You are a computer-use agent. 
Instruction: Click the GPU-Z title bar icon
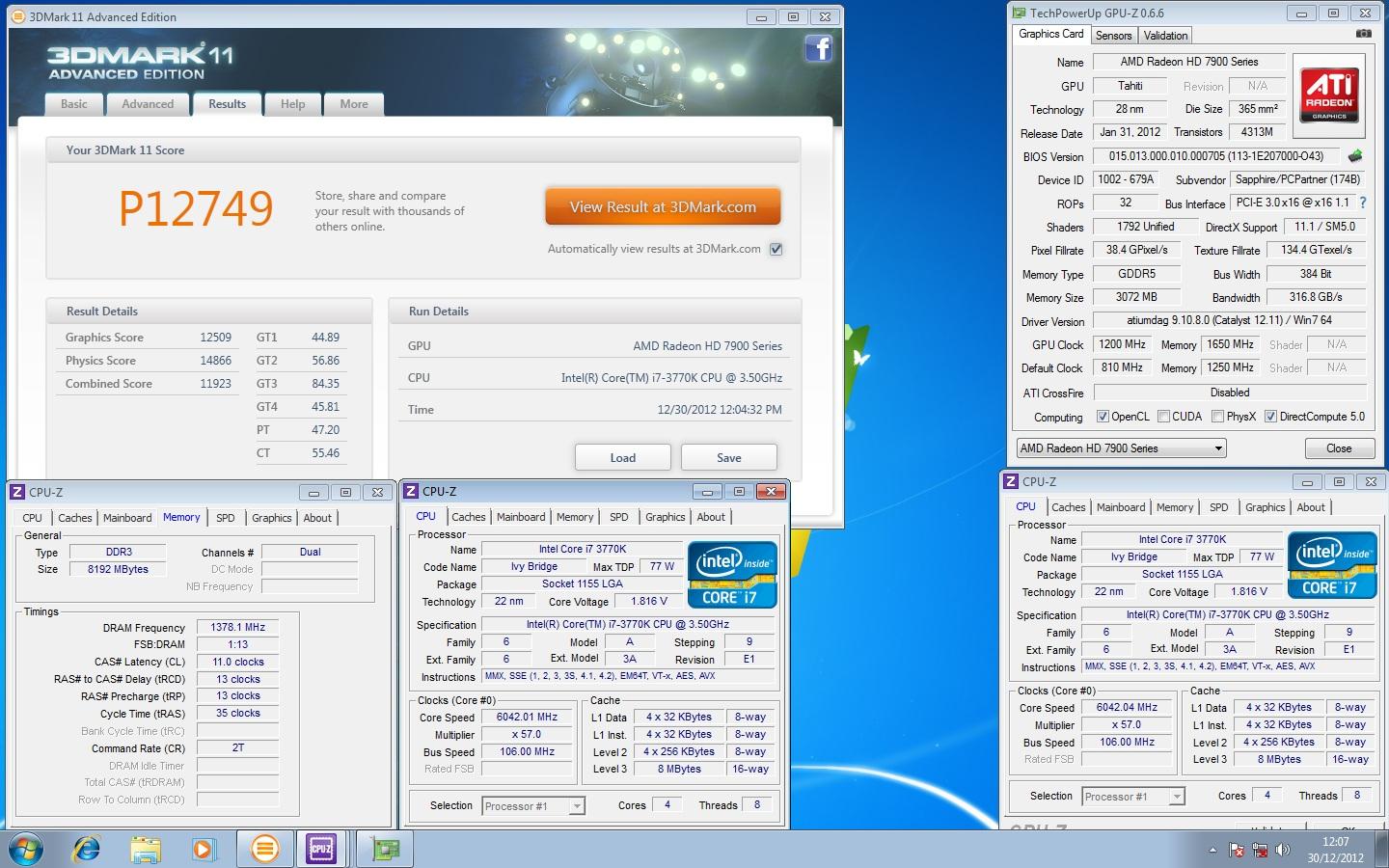coord(1020,13)
